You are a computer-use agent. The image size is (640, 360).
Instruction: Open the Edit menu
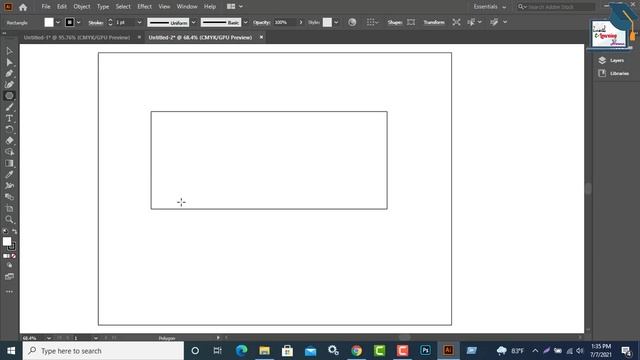tap(62, 7)
